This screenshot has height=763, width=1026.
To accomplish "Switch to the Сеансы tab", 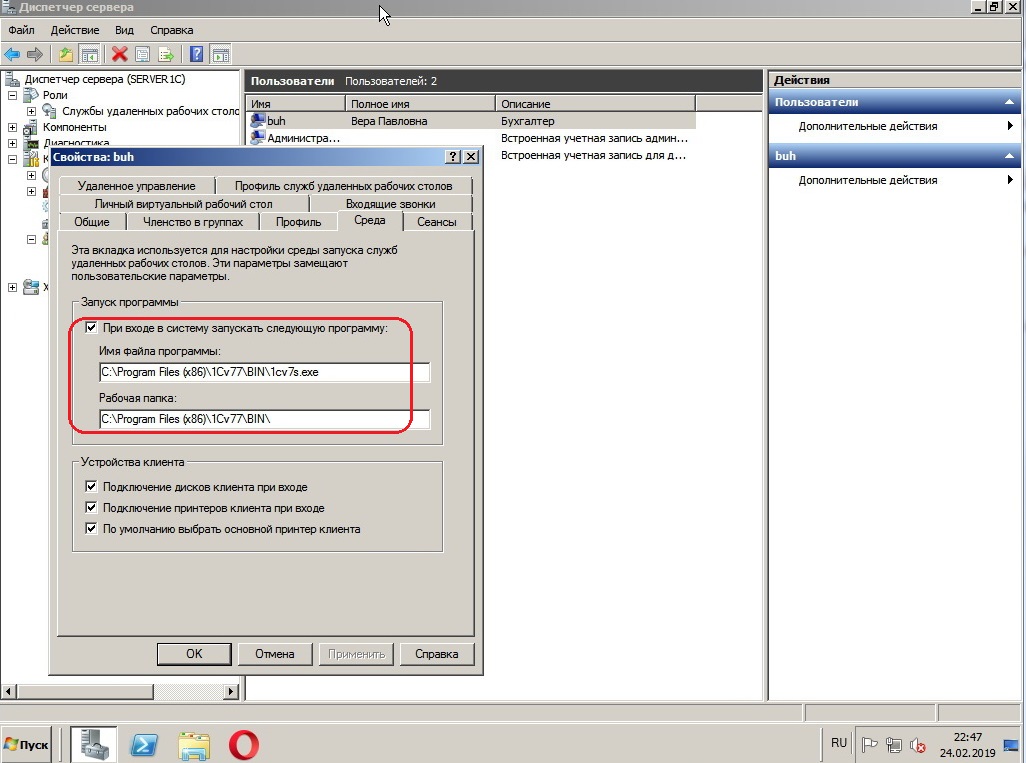I will (436, 222).
